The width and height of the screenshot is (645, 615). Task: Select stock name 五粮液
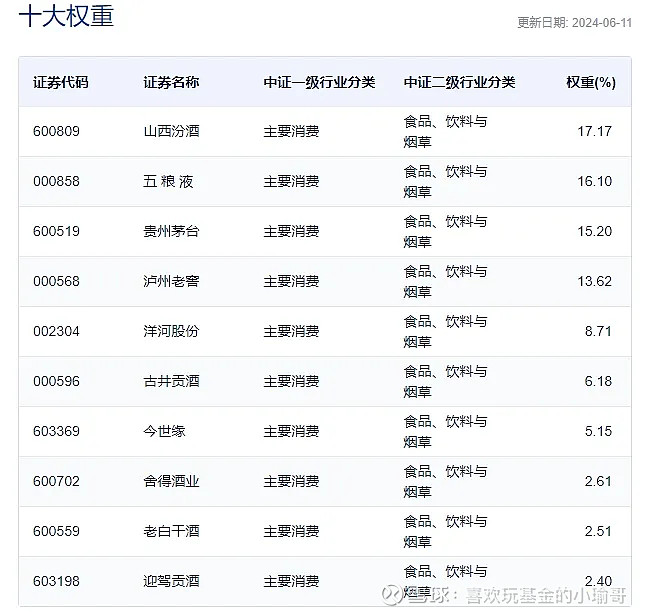[x=168, y=181]
